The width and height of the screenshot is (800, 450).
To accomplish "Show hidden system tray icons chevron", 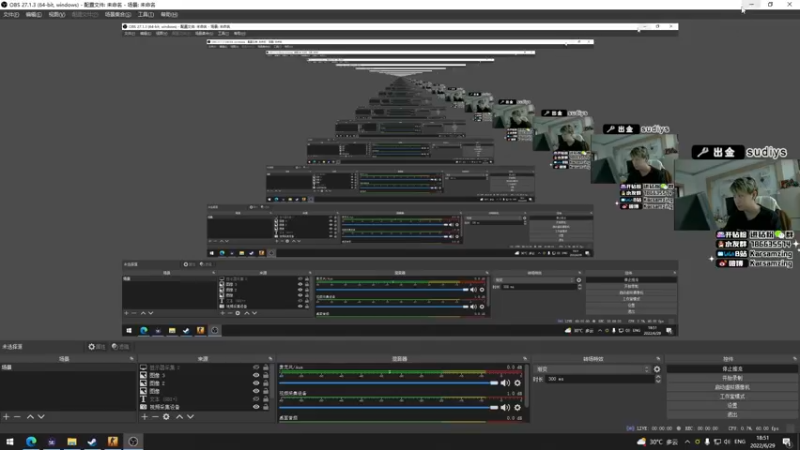I will (x=687, y=442).
